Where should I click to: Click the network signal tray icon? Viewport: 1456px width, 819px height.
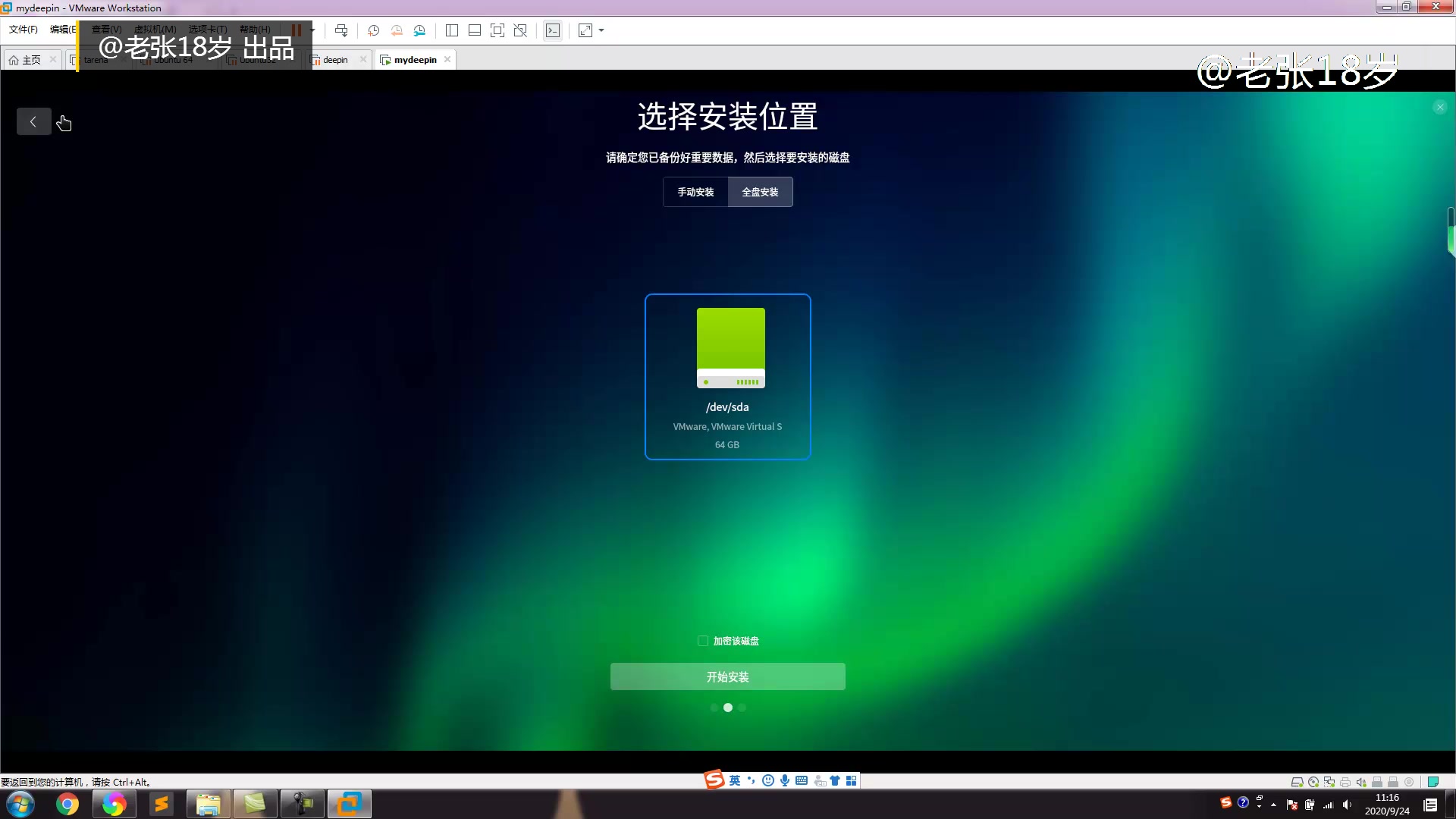point(1329,805)
